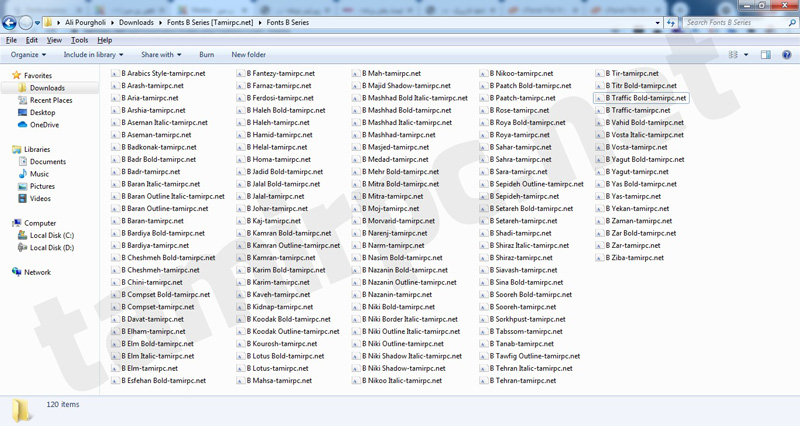The height and width of the screenshot is (426, 800).
Task: Open the Share with dropdown
Action: point(160,55)
